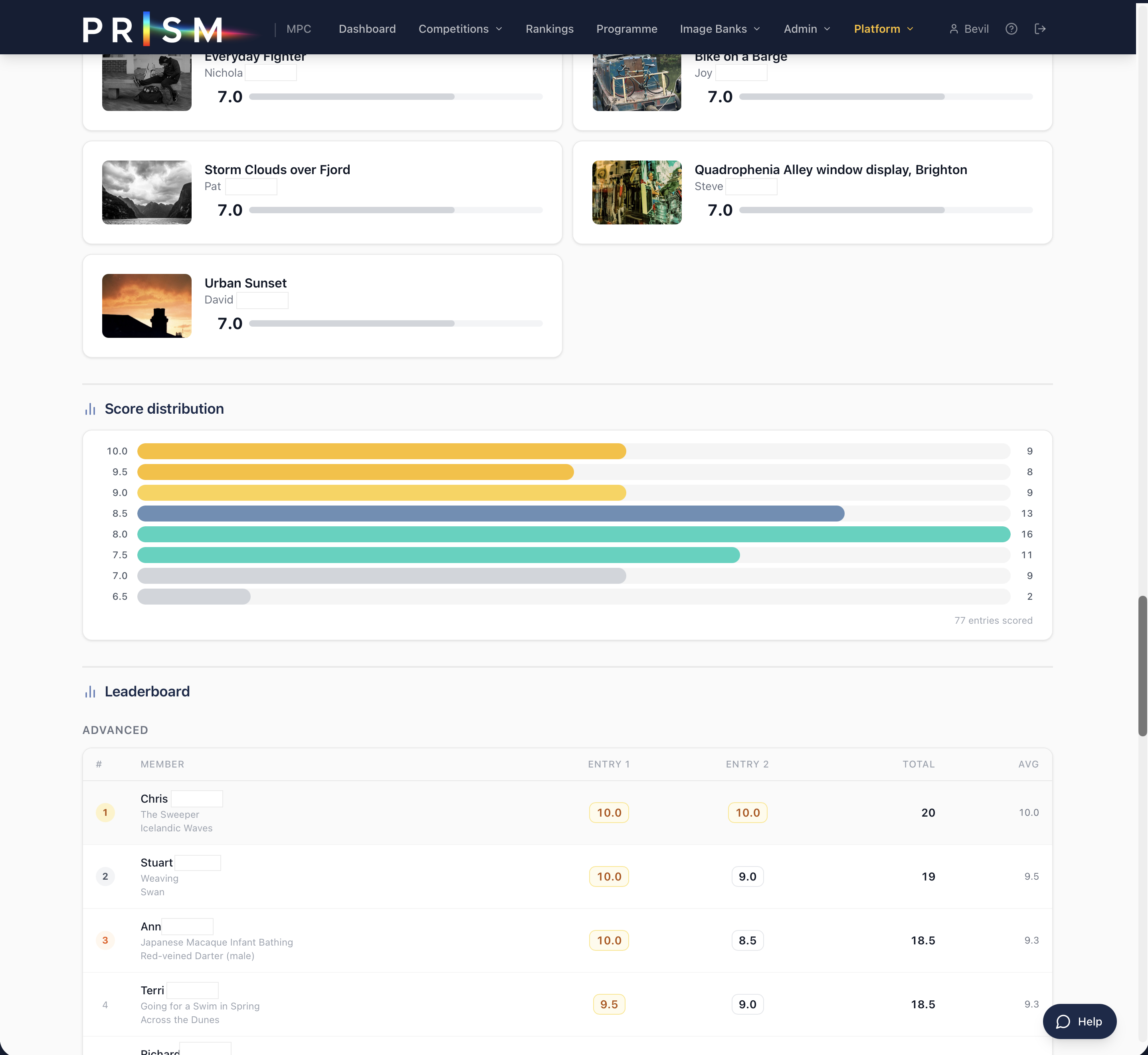This screenshot has width=1148, height=1055.
Task: Click the Leaderboard chart icon
Action: coord(90,691)
